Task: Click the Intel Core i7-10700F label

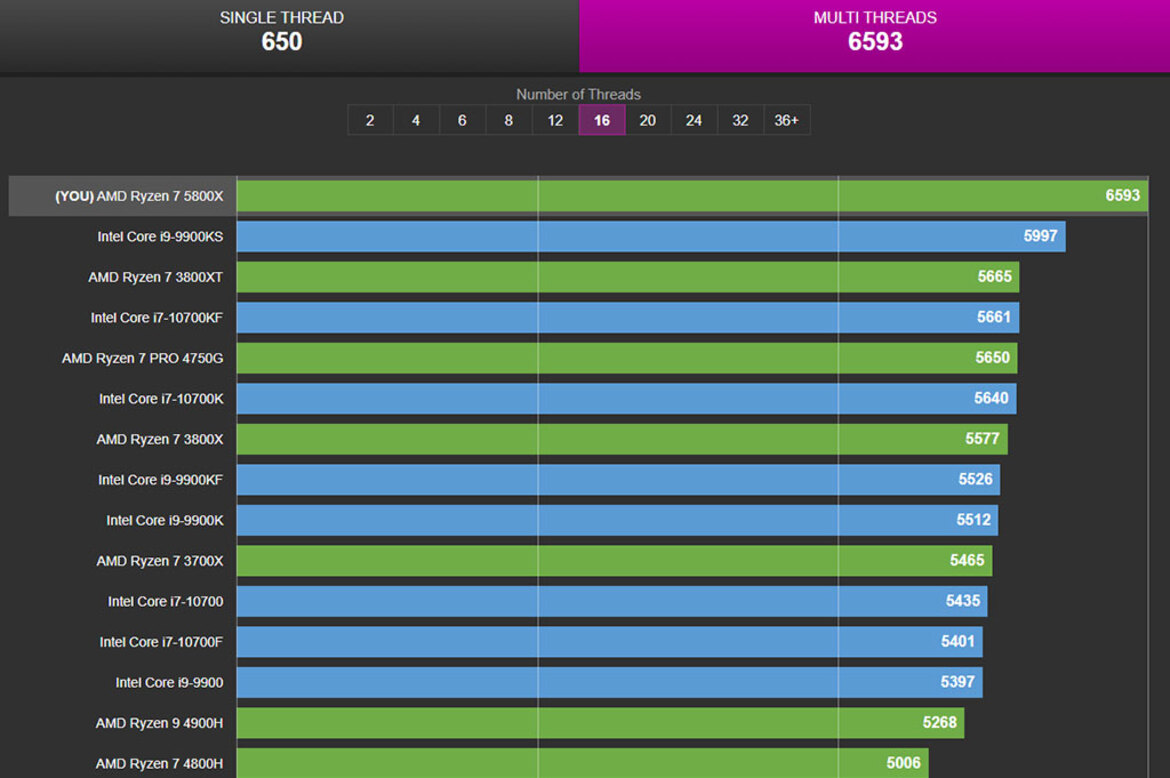Action: [161, 642]
